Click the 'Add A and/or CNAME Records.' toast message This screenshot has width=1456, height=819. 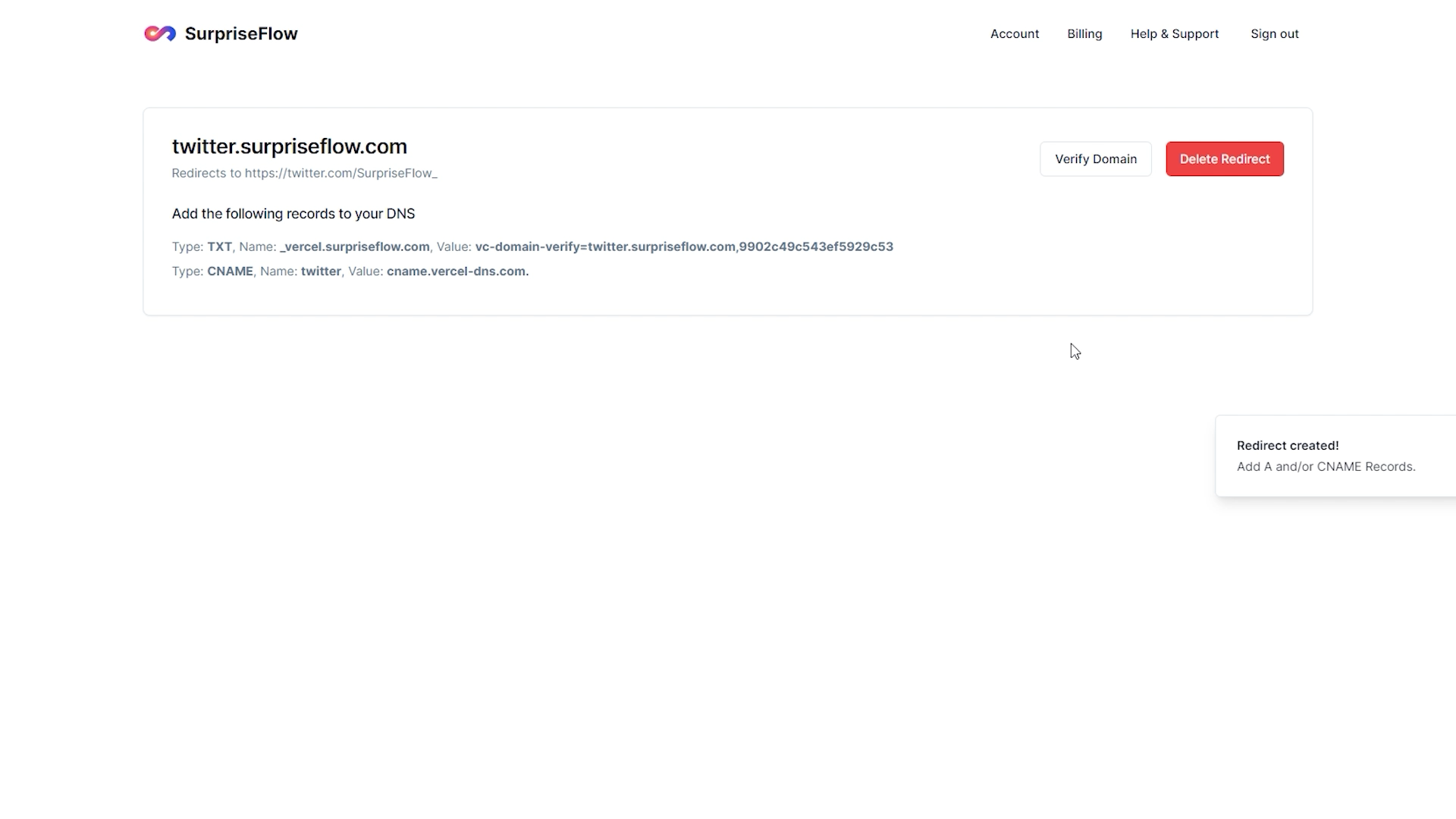[x=1326, y=466]
